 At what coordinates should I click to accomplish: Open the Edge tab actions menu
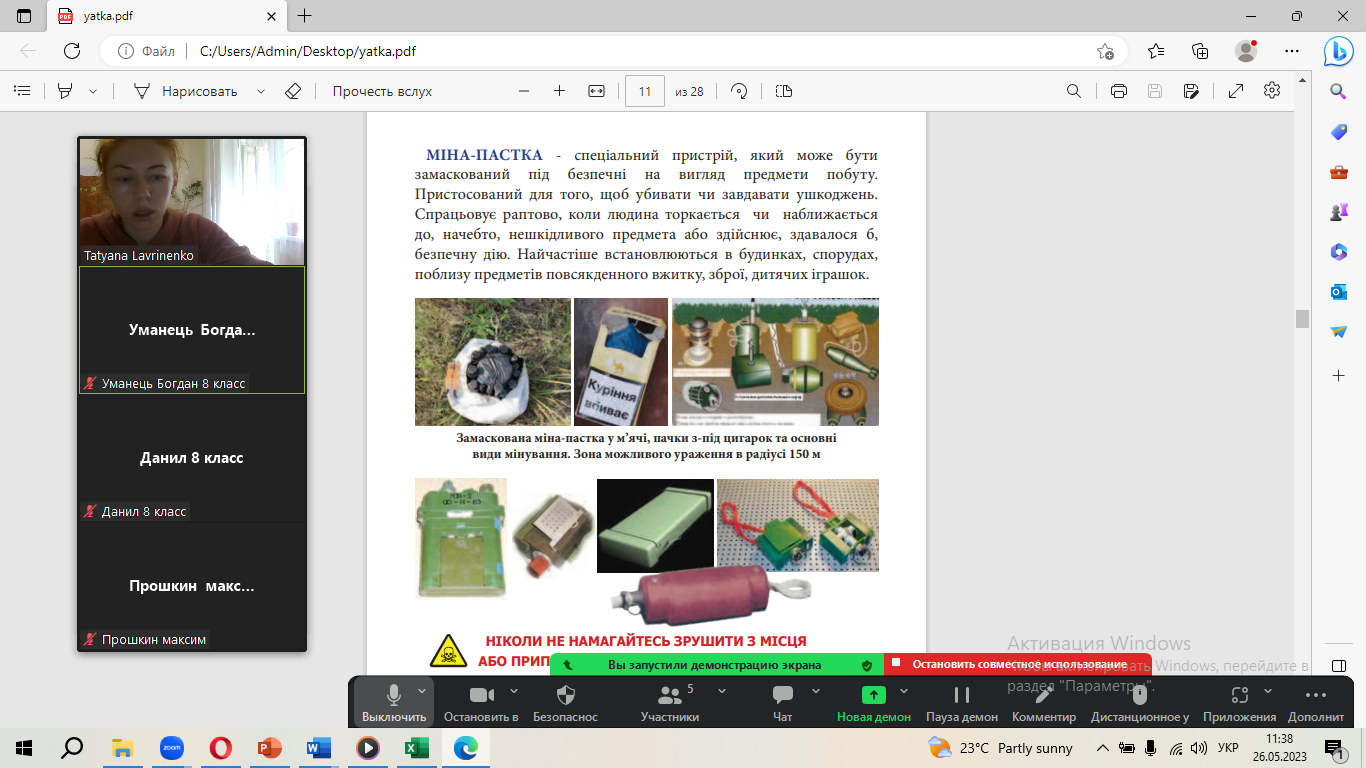[x=24, y=16]
